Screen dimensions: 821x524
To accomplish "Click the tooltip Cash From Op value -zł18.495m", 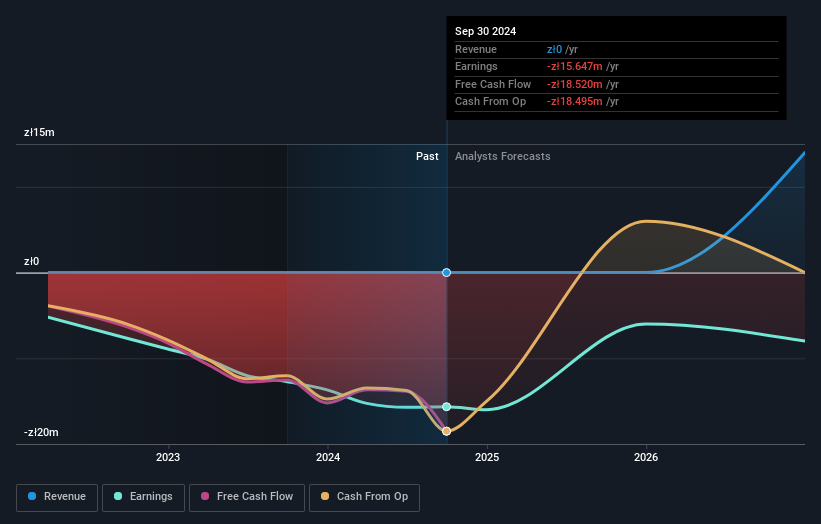I will (x=574, y=102).
